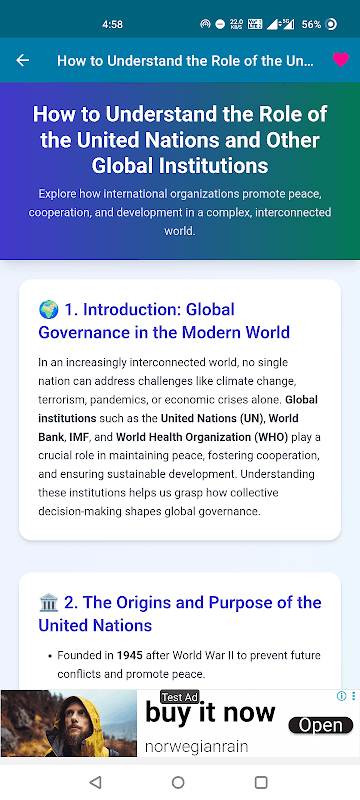The image size is (360, 800).
Task: Tap the back arrow in the header
Action: coord(22,60)
